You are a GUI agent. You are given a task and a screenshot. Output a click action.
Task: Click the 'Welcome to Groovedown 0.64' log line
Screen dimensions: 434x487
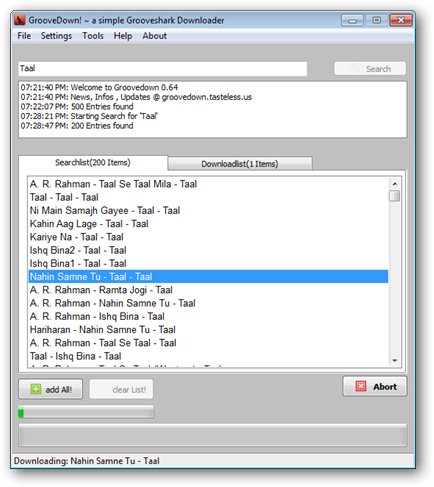tap(99, 87)
